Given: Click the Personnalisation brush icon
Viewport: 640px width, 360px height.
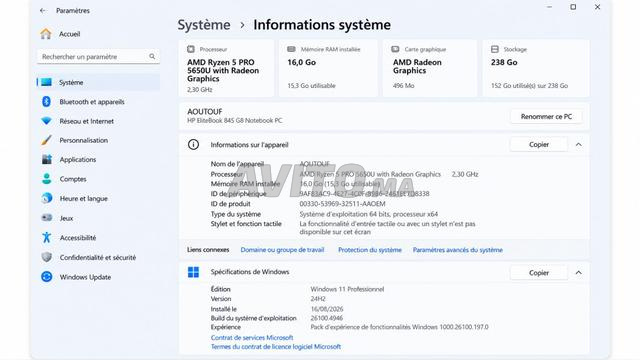Looking at the screenshot, I should [x=47, y=140].
